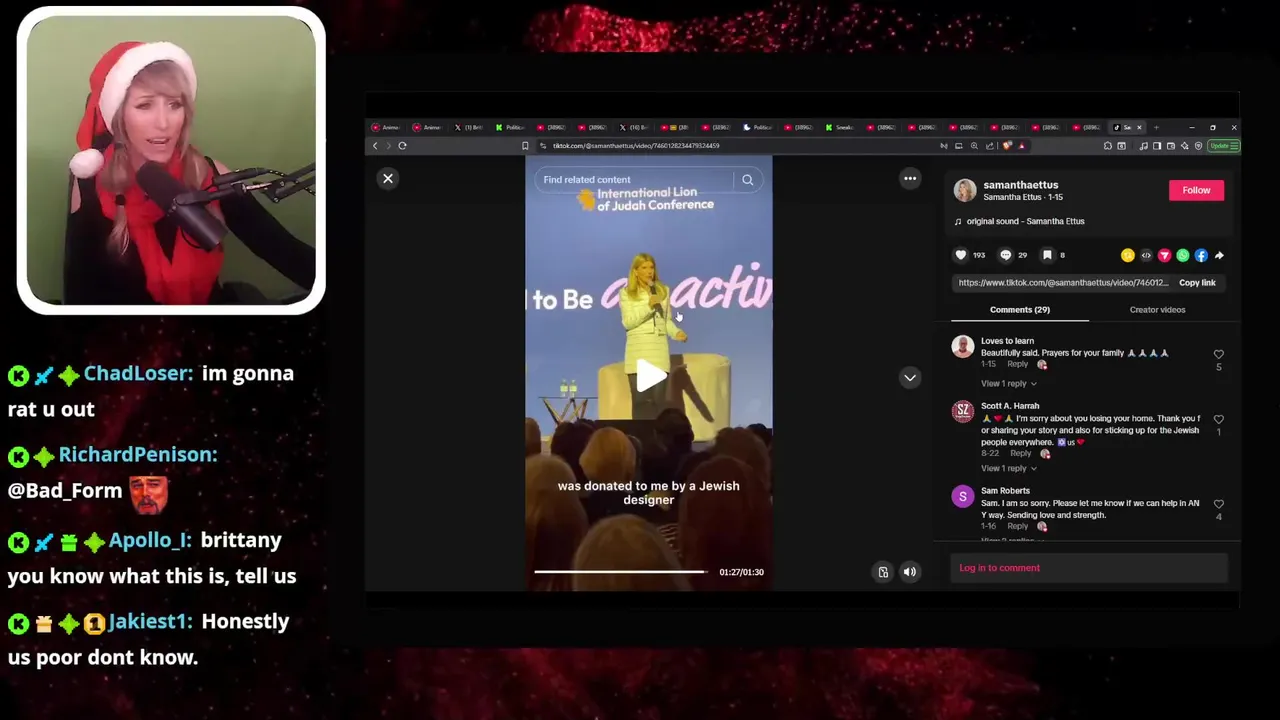
Task: Click ChadLoser username in stream chat
Action: pos(138,373)
